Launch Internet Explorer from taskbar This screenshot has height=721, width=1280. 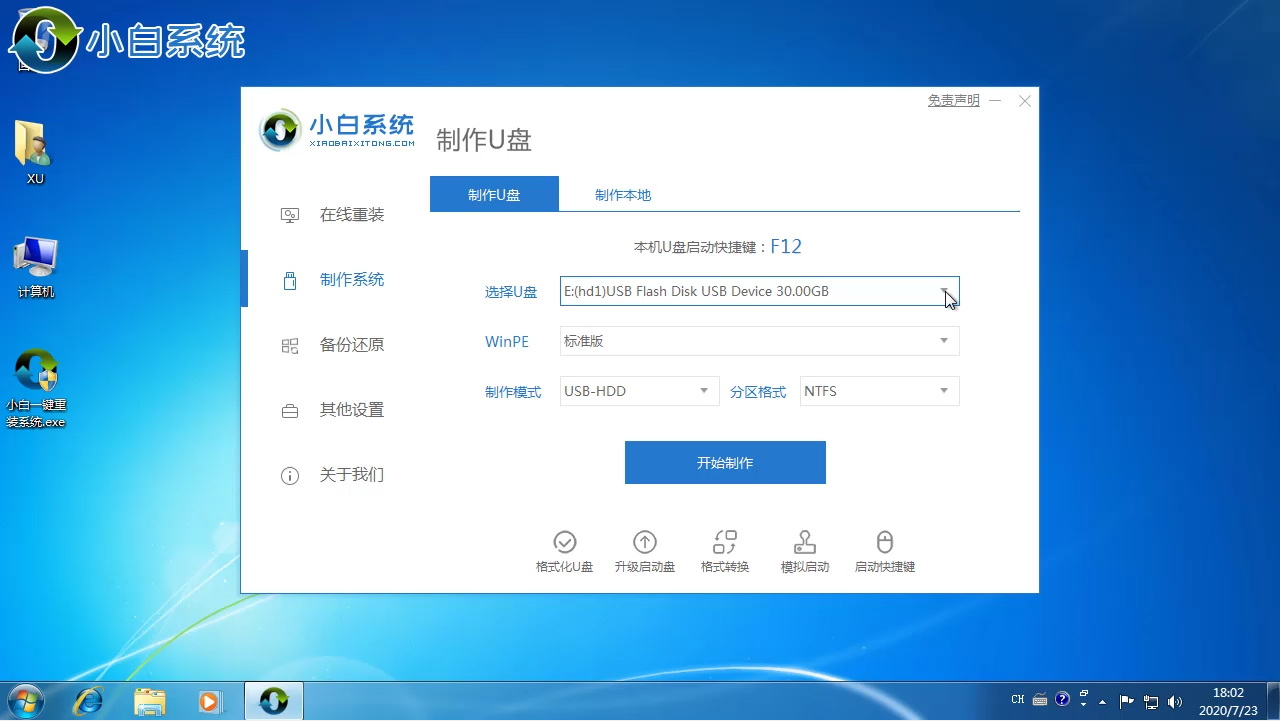[88, 701]
